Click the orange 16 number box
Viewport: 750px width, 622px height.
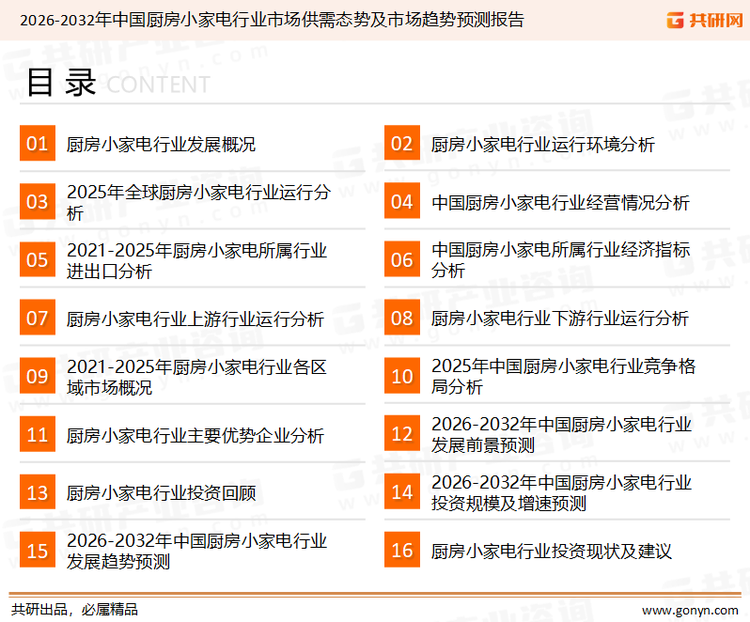(x=402, y=550)
